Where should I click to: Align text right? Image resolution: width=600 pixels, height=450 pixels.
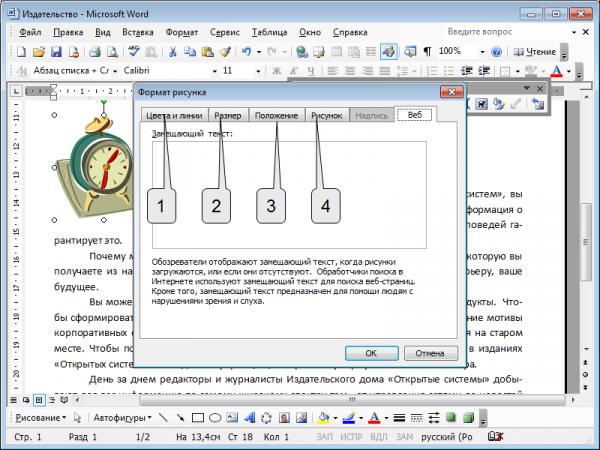(x=367, y=71)
